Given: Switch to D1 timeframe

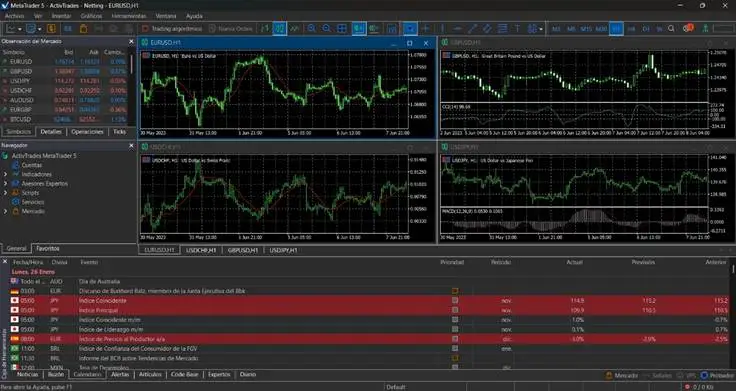Looking at the screenshot, I should pyautogui.click(x=646, y=29).
